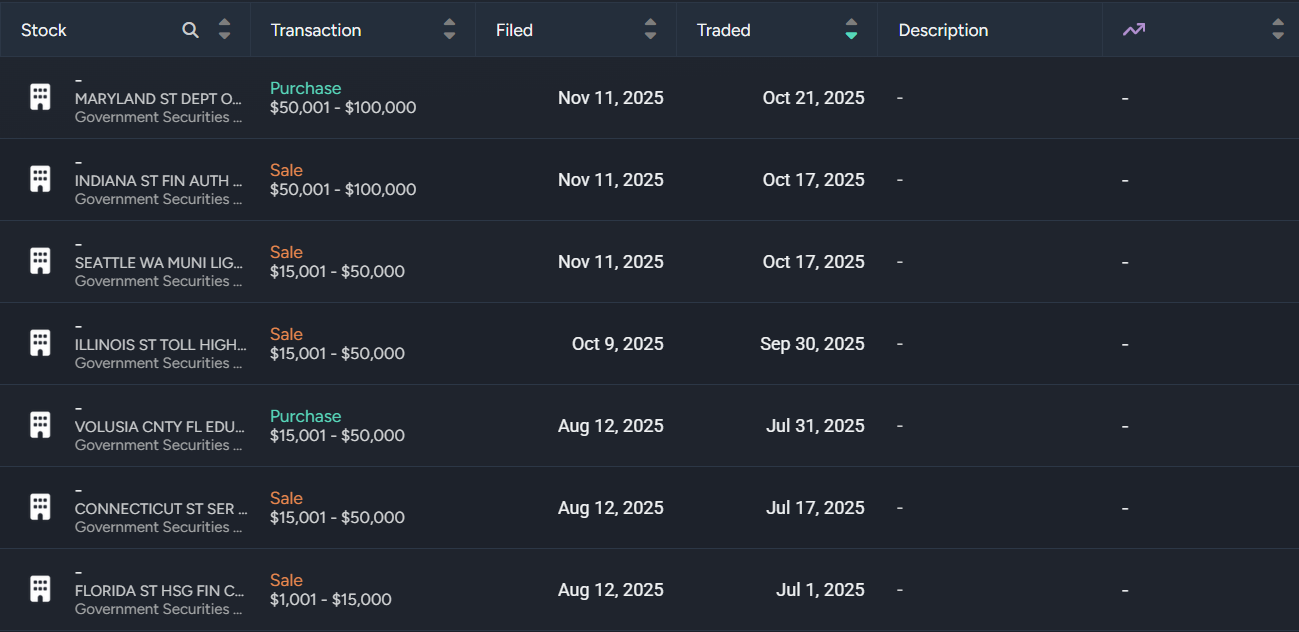1299x632 pixels.
Task: Click building icon for Maryland St Dept row
Action: (40, 97)
